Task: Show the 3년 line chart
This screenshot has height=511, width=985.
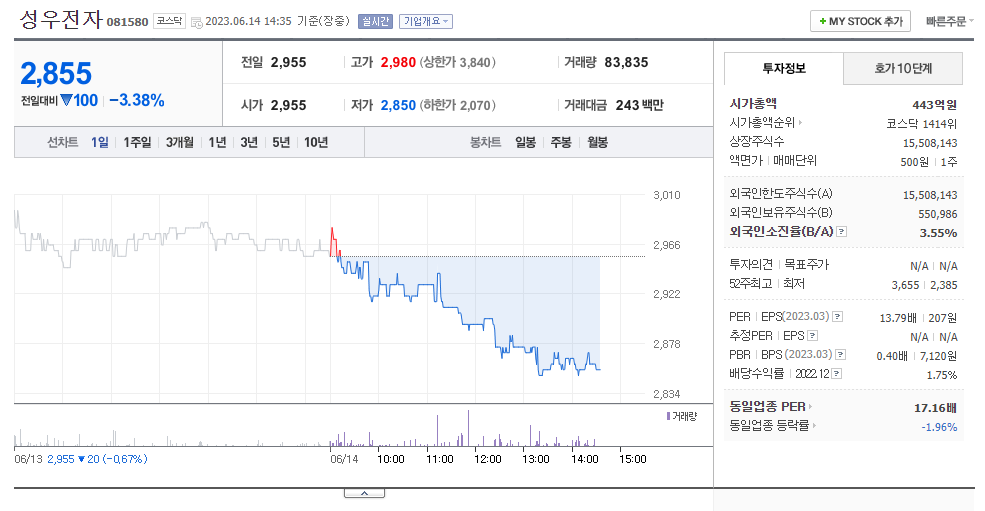Action: pyautogui.click(x=249, y=143)
